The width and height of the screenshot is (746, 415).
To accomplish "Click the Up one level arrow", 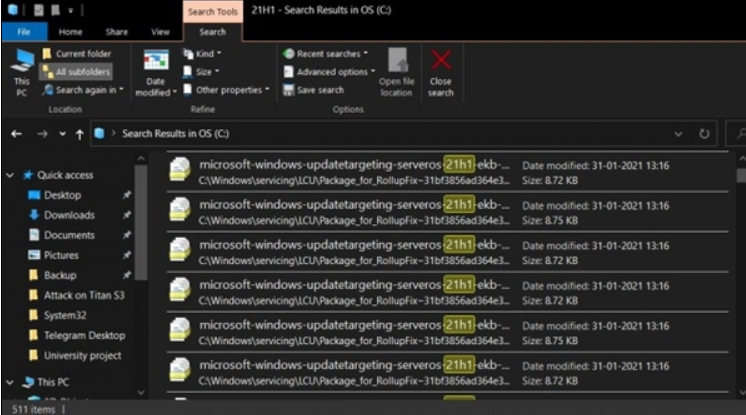I will click(79, 134).
